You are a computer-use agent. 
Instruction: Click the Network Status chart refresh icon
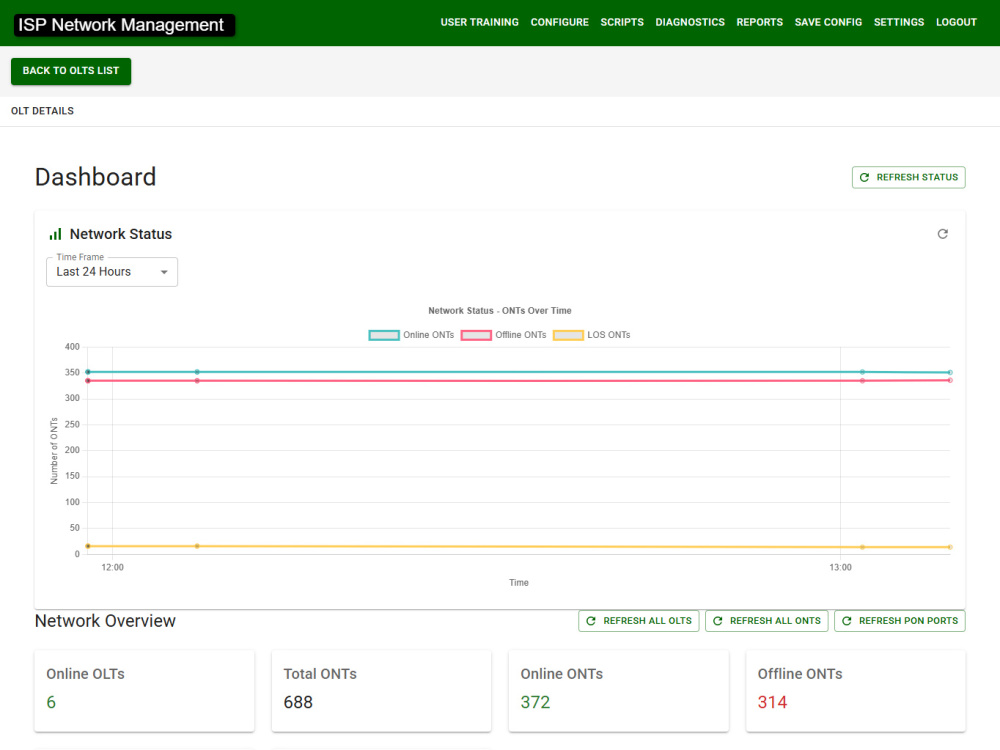[942, 234]
